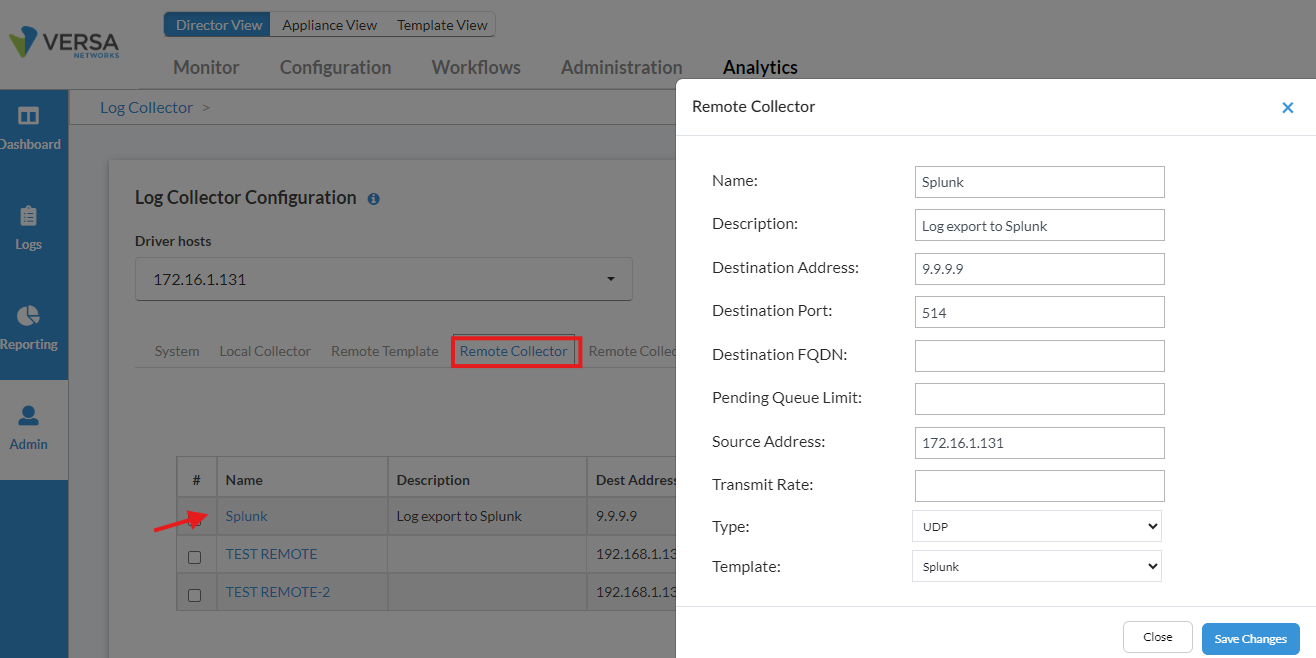Switch to Template View
This screenshot has width=1316, height=658.
point(442,25)
